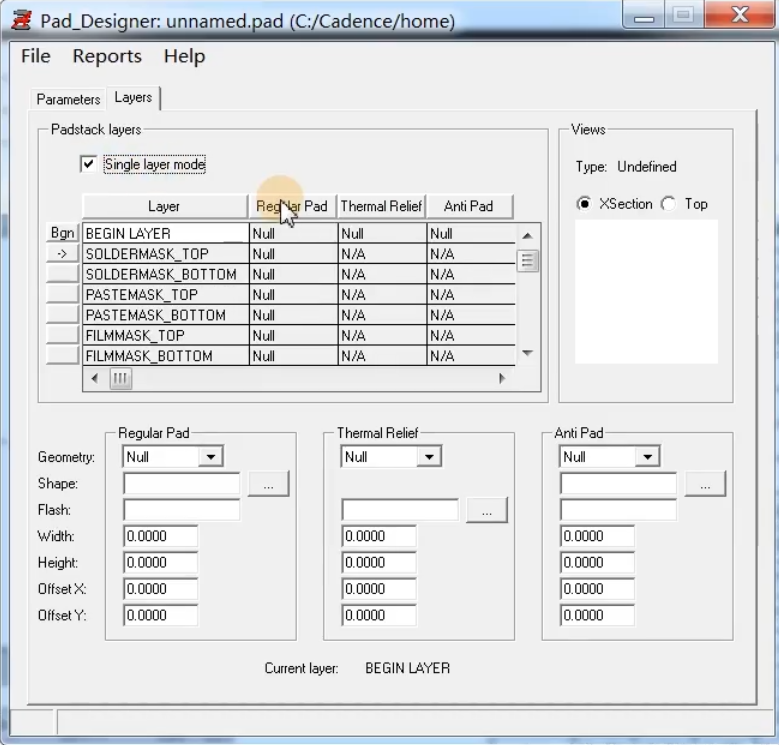The width and height of the screenshot is (779, 745).
Task: Click the Pad Designer app icon in title bar
Action: click(x=21, y=20)
